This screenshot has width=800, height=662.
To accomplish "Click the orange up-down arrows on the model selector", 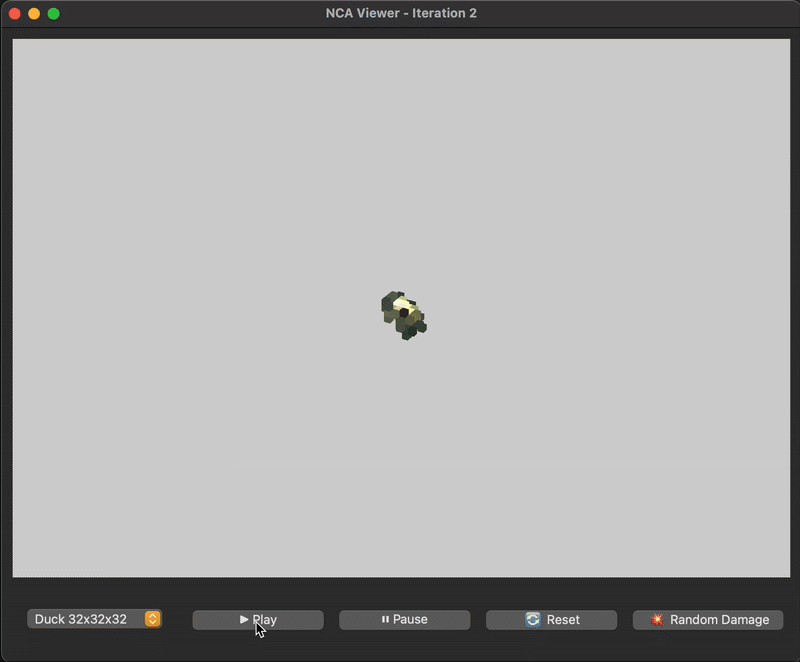I will [x=152, y=619].
